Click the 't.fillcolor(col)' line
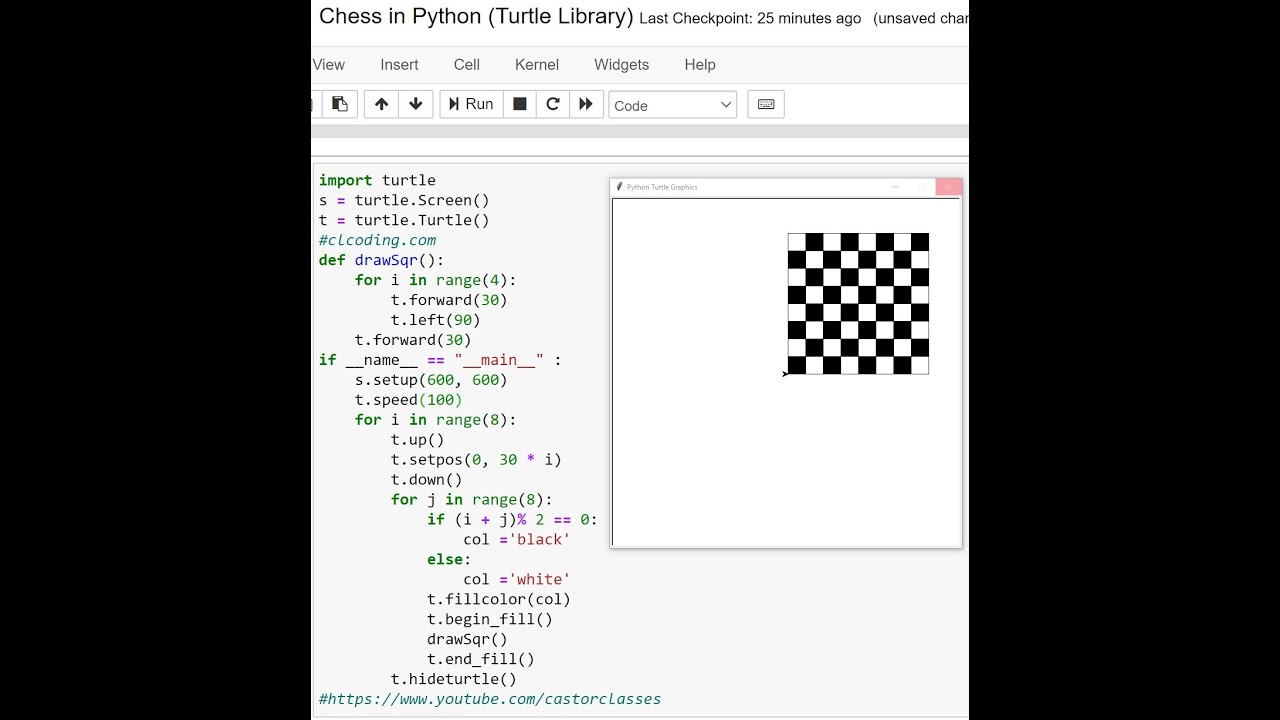This screenshot has width=1280, height=720. tap(498, 600)
